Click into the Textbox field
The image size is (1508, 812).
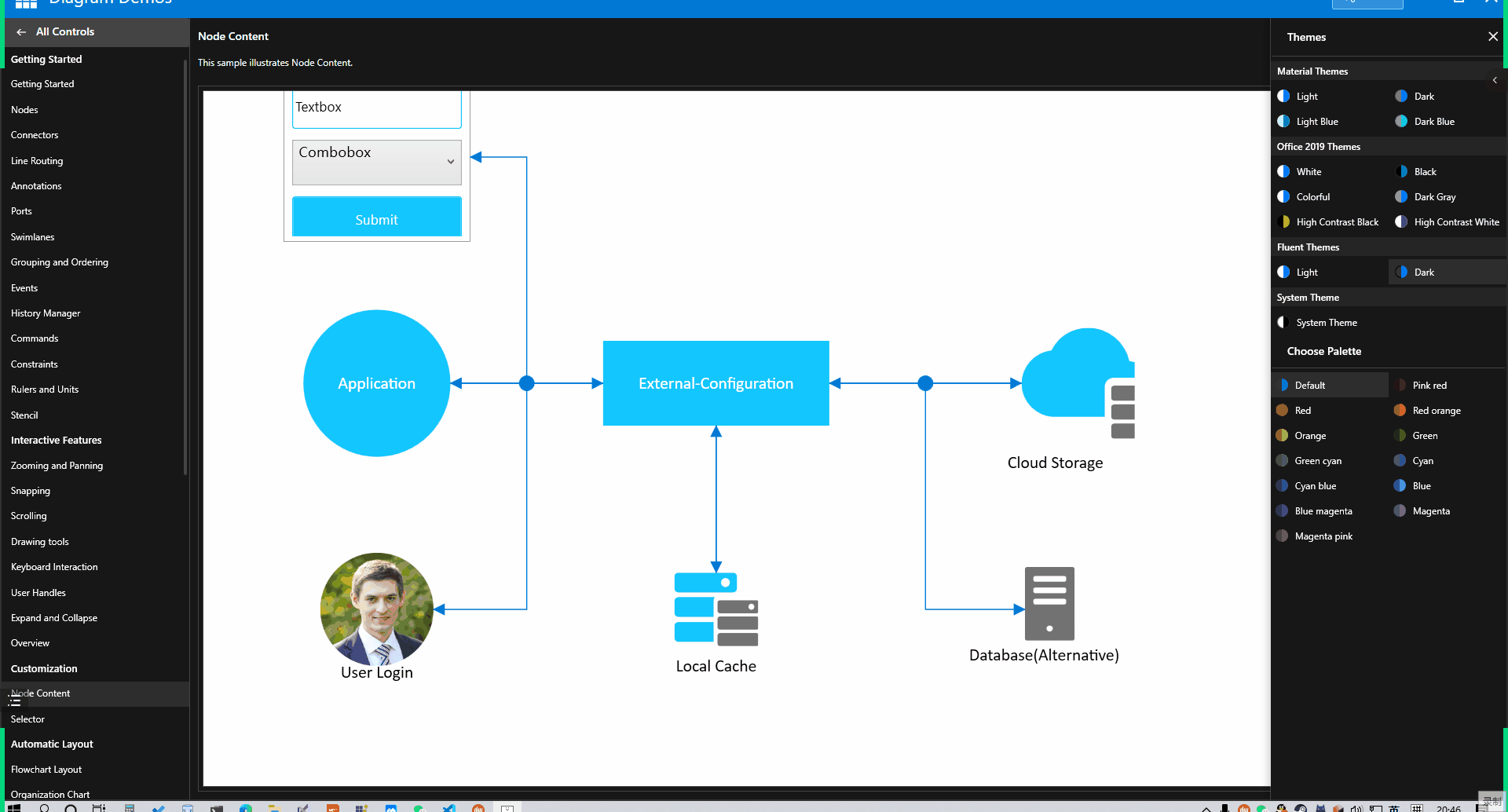tap(376, 108)
